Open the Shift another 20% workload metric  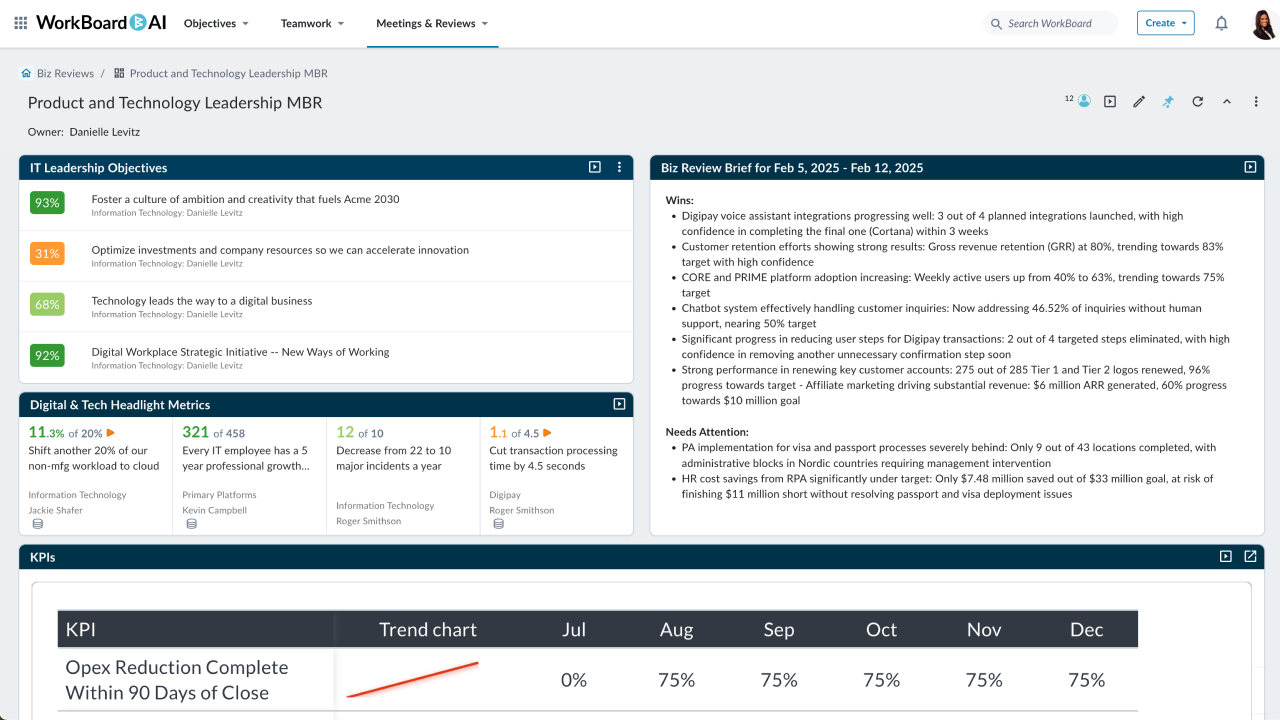pyautogui.click(x=94, y=458)
